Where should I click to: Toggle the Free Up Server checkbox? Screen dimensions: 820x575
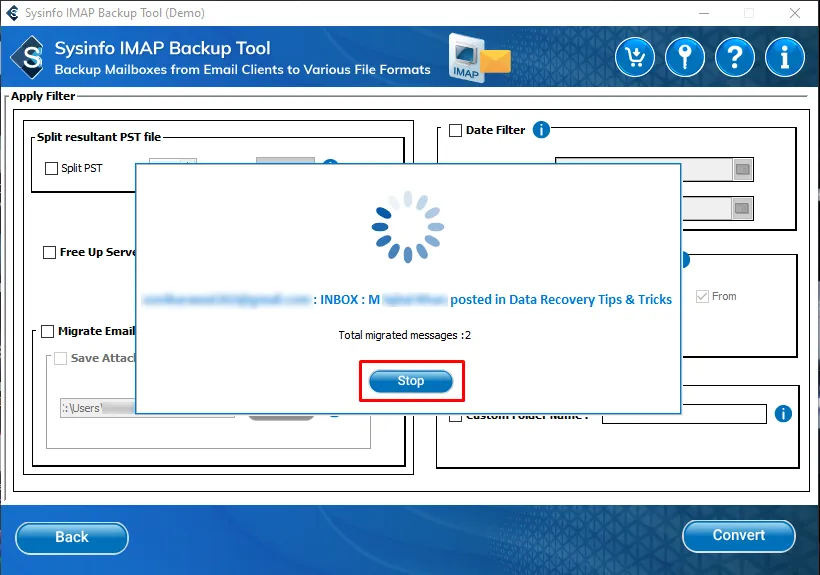[49, 252]
